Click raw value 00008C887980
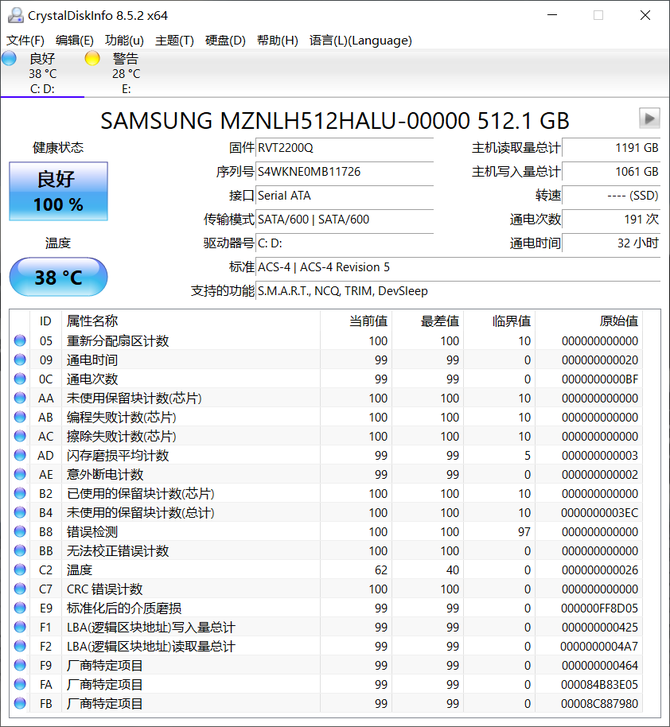The image size is (670, 727). [600, 703]
